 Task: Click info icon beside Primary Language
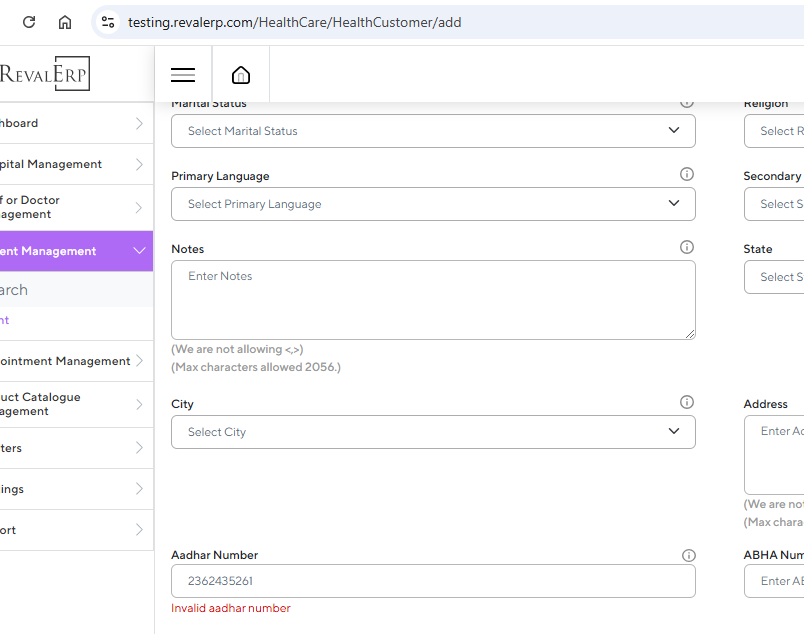click(687, 175)
